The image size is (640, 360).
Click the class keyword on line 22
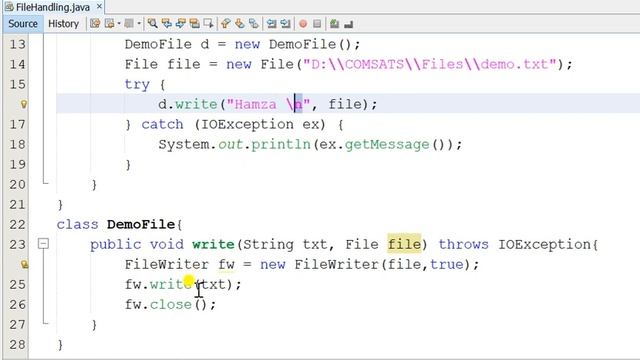pos(77,224)
